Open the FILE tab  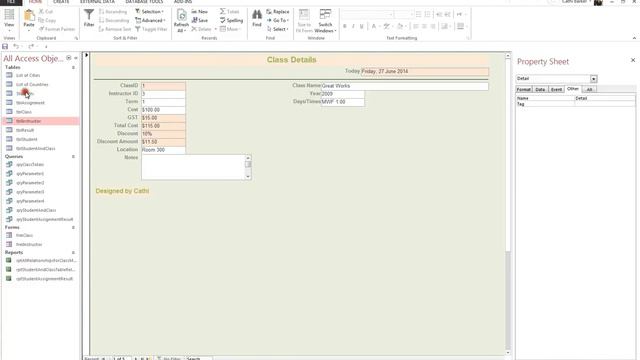[11, 2]
